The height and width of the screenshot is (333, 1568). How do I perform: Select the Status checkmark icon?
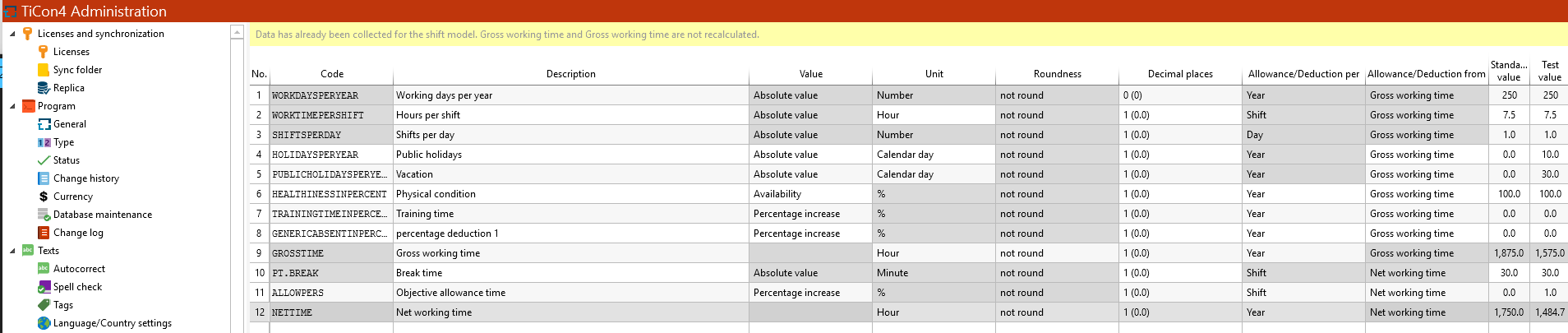[44, 160]
